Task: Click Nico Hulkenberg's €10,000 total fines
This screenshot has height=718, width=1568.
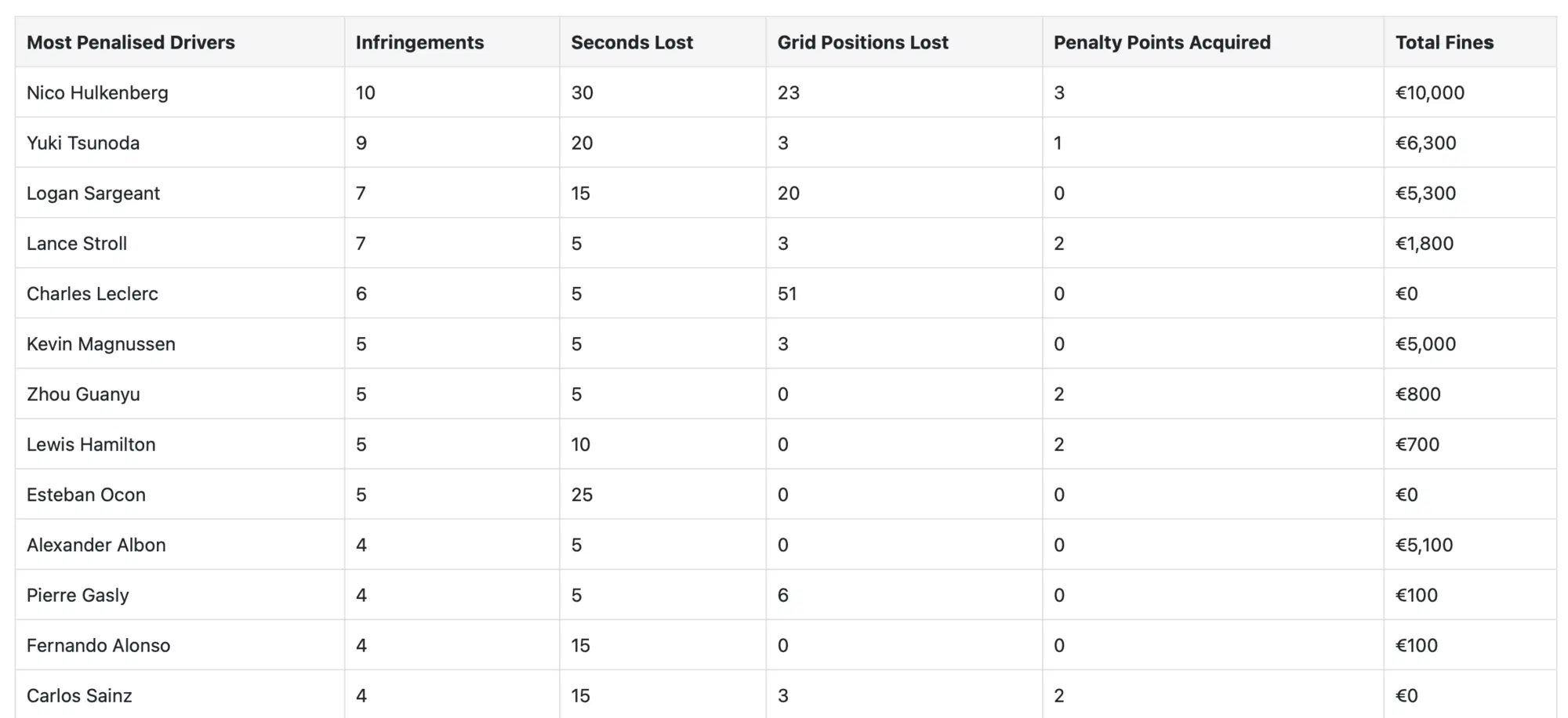Action: click(1430, 92)
